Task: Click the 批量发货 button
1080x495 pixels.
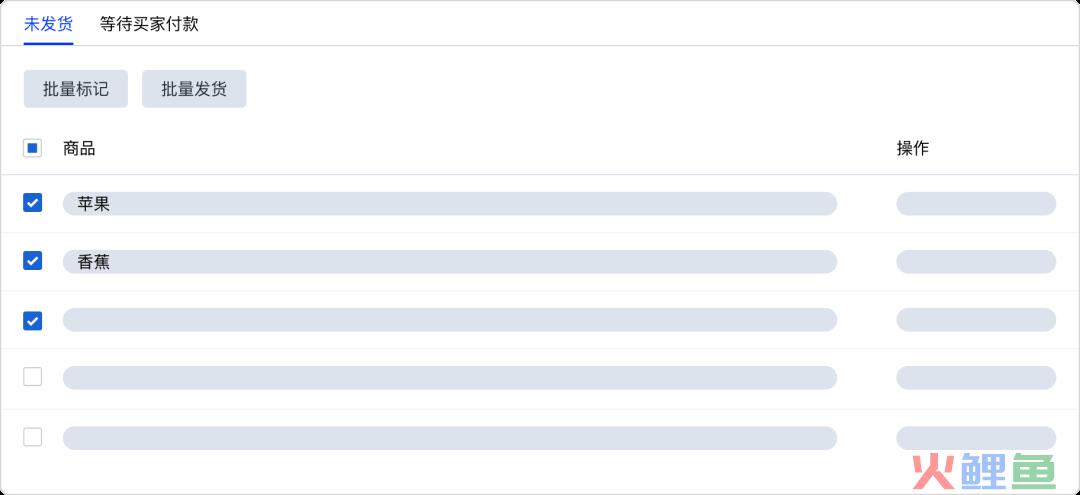Action: coord(194,89)
